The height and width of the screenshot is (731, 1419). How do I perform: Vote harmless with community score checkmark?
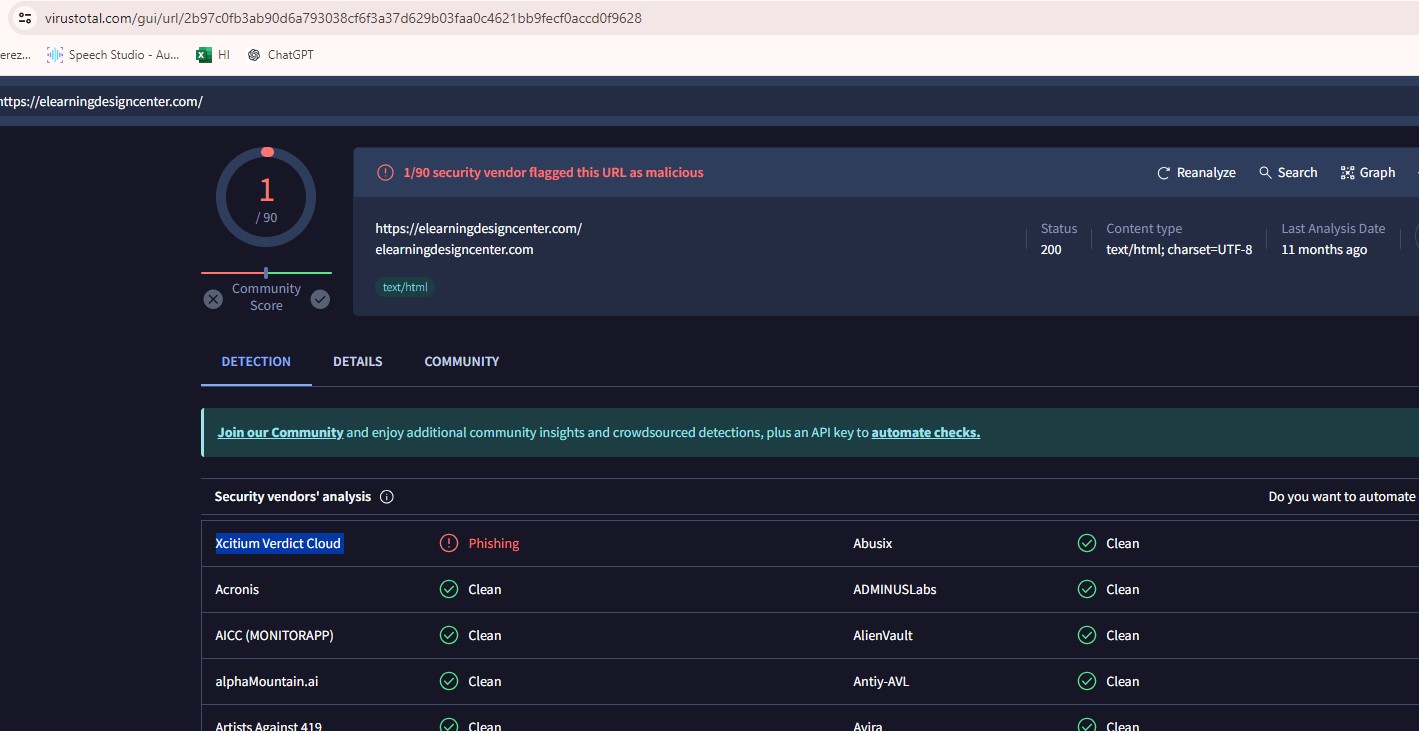320,299
